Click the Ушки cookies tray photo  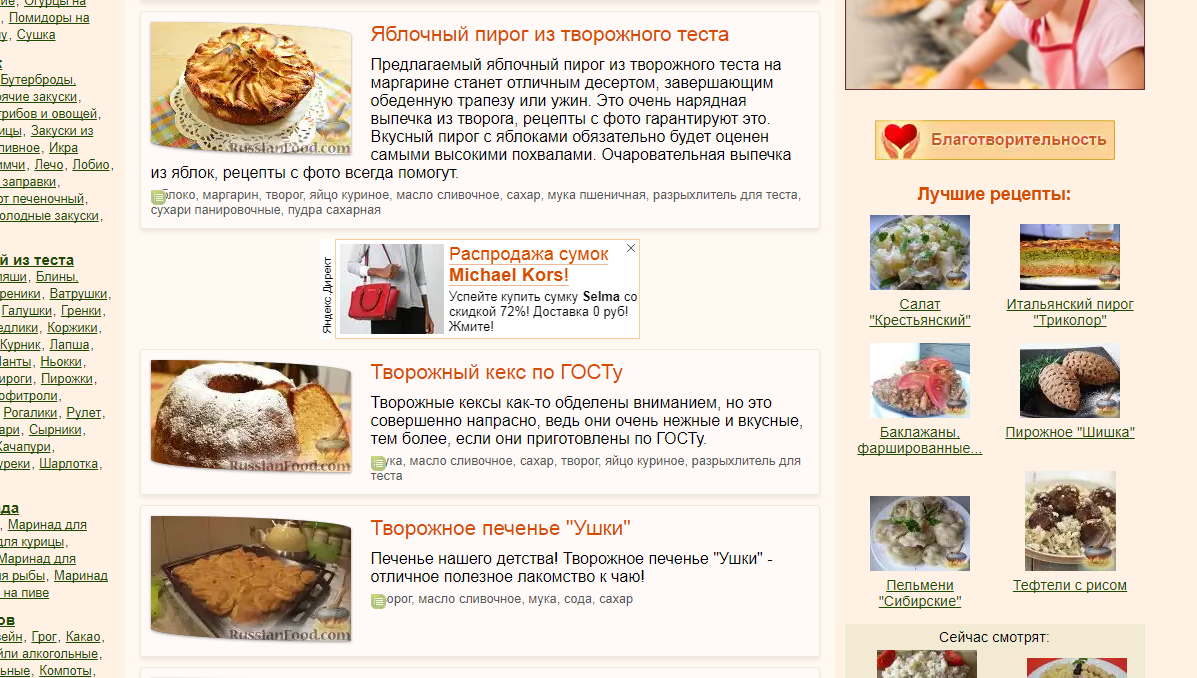click(x=251, y=578)
